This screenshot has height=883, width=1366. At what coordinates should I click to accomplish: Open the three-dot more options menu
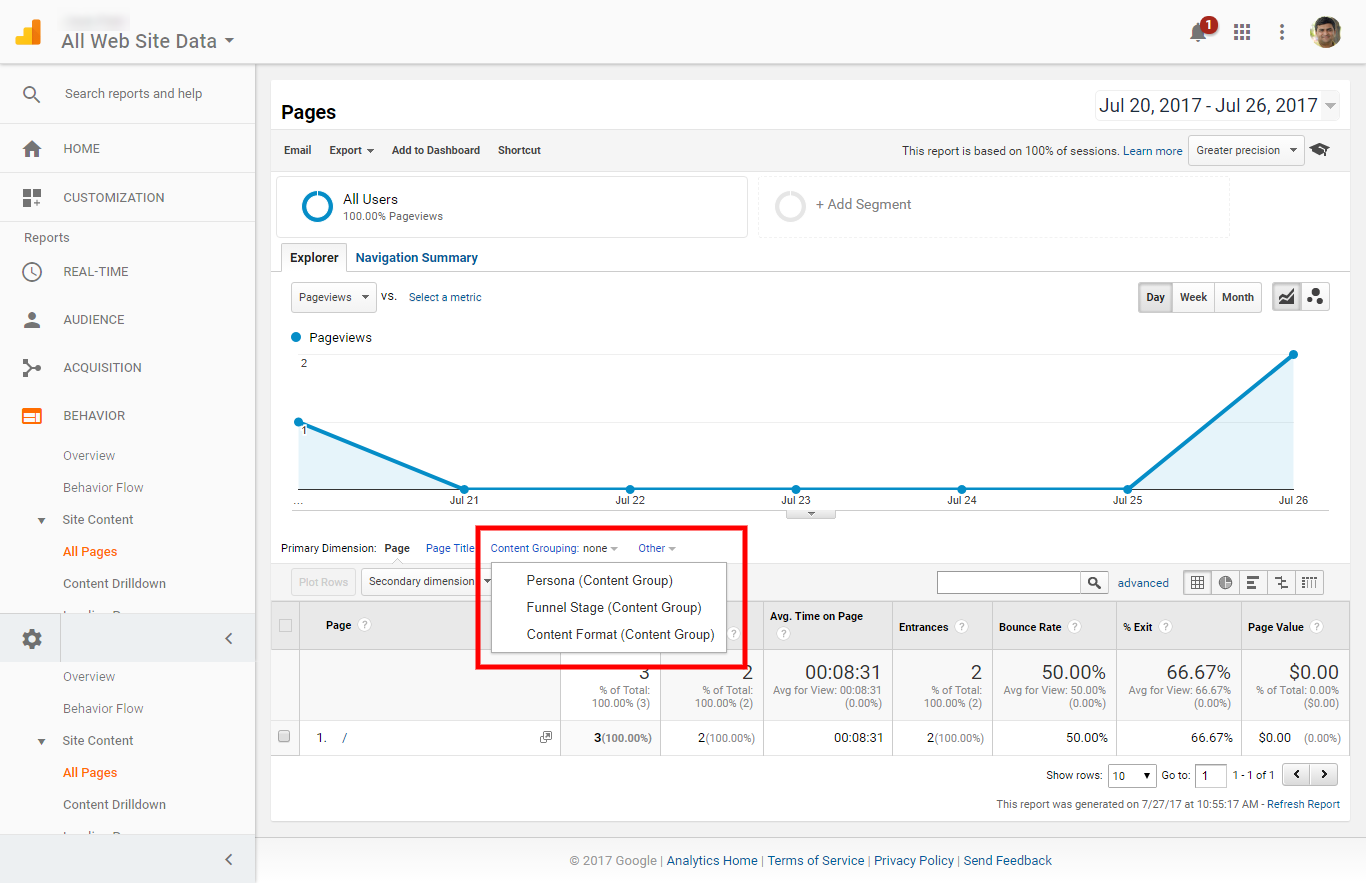tap(1282, 32)
